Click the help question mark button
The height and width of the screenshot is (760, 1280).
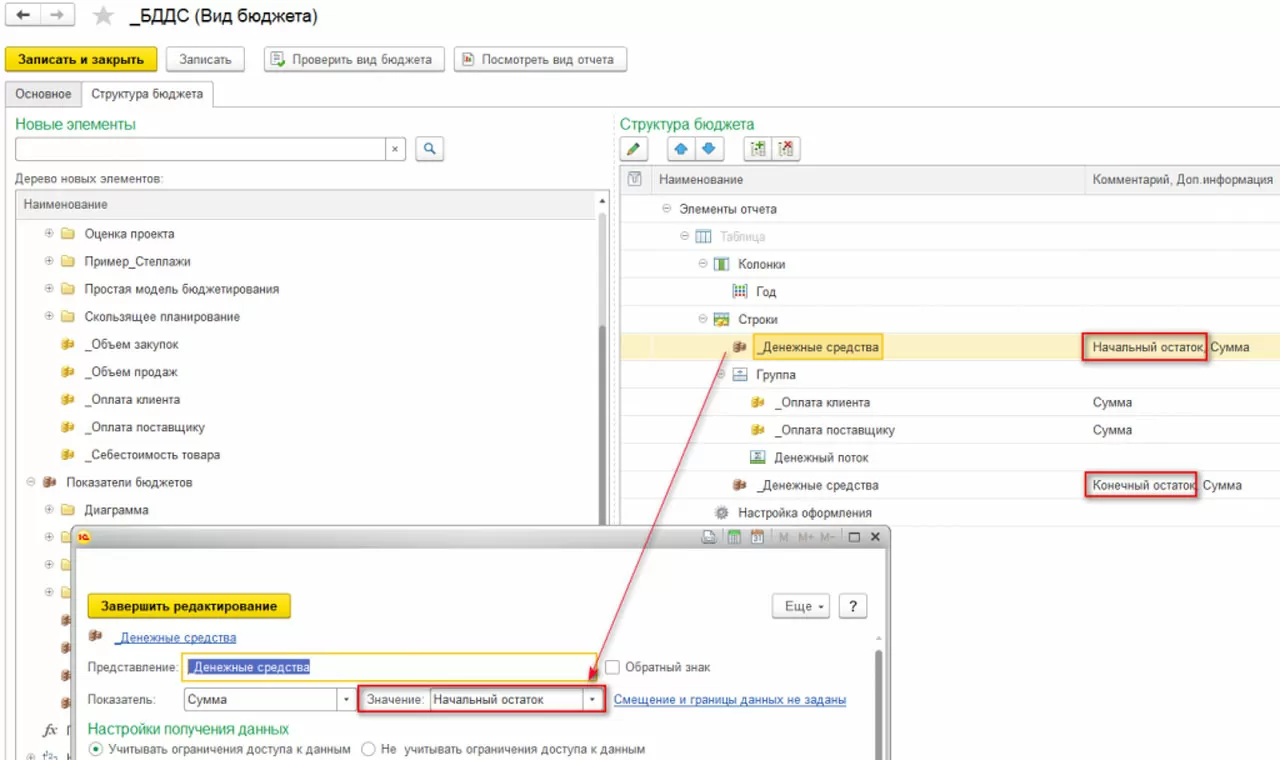pos(852,606)
